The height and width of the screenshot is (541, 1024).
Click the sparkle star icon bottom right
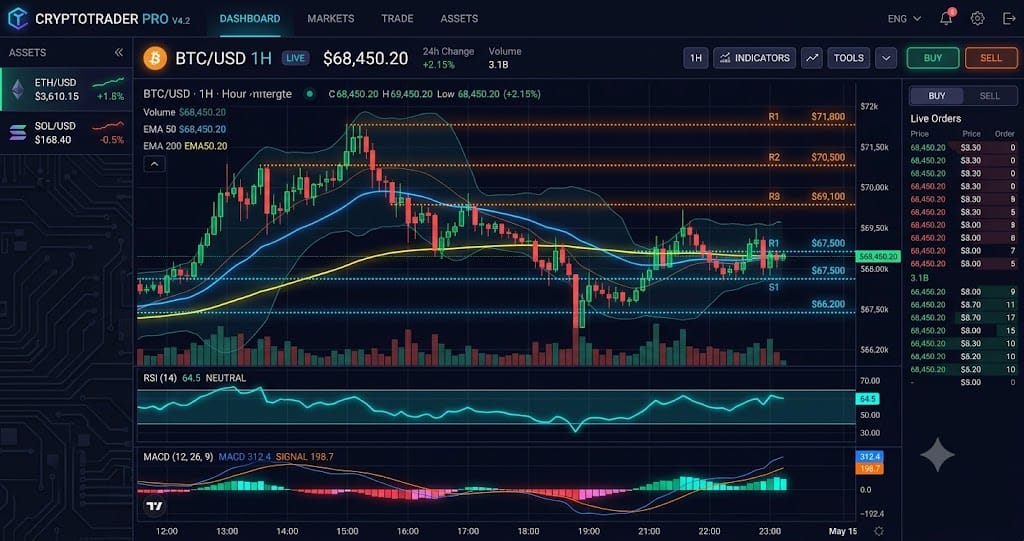(937, 455)
